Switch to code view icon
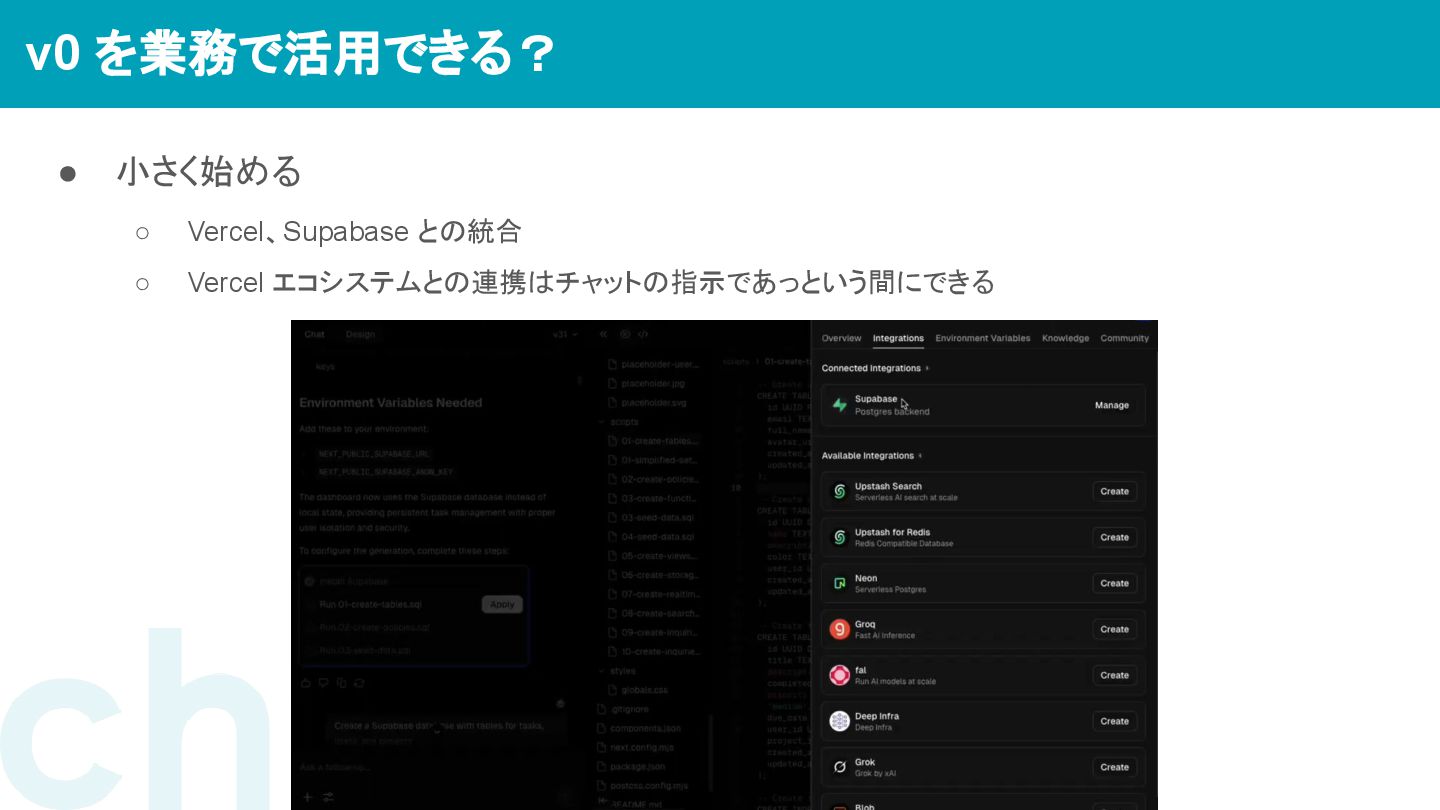Image resolution: width=1440 pixels, height=810 pixels. [643, 335]
